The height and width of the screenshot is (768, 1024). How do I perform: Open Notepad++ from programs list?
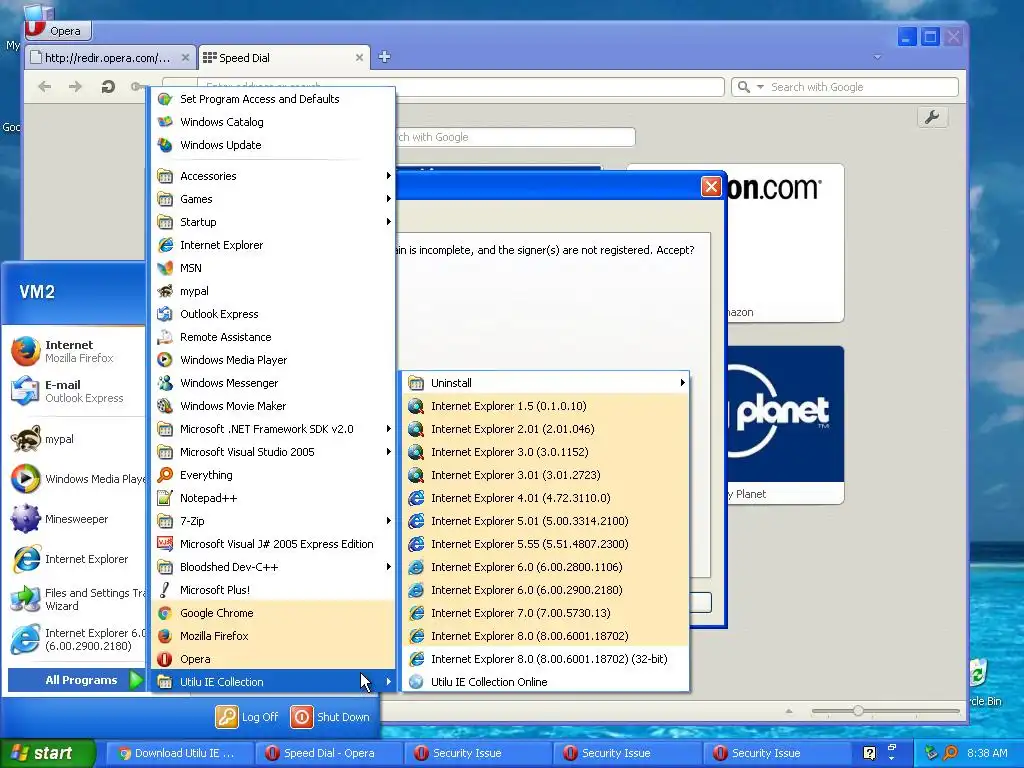point(274,498)
